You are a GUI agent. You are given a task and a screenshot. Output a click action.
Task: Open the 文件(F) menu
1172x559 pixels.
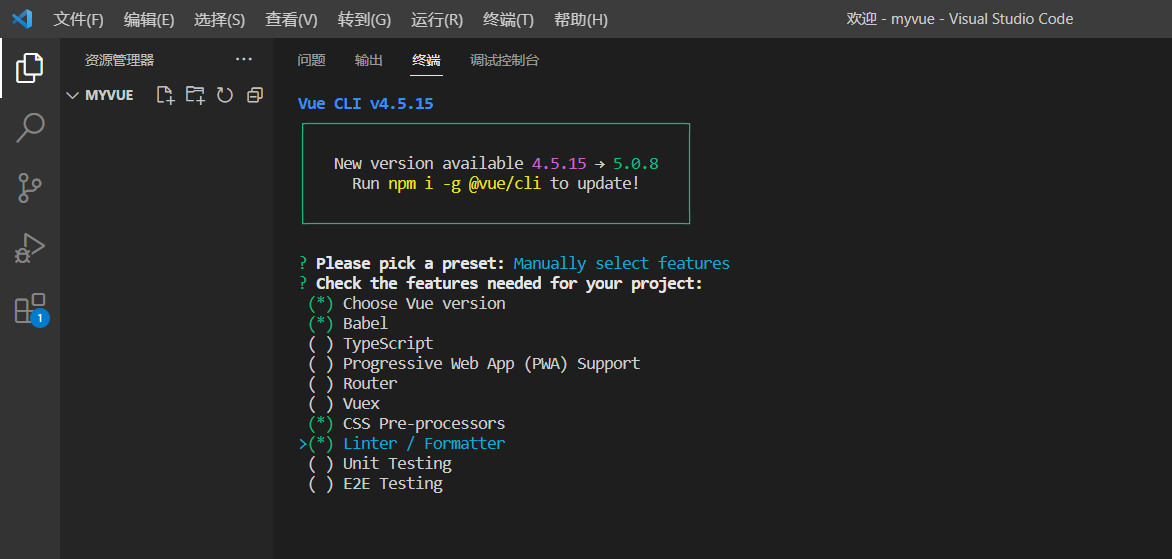pos(78,19)
